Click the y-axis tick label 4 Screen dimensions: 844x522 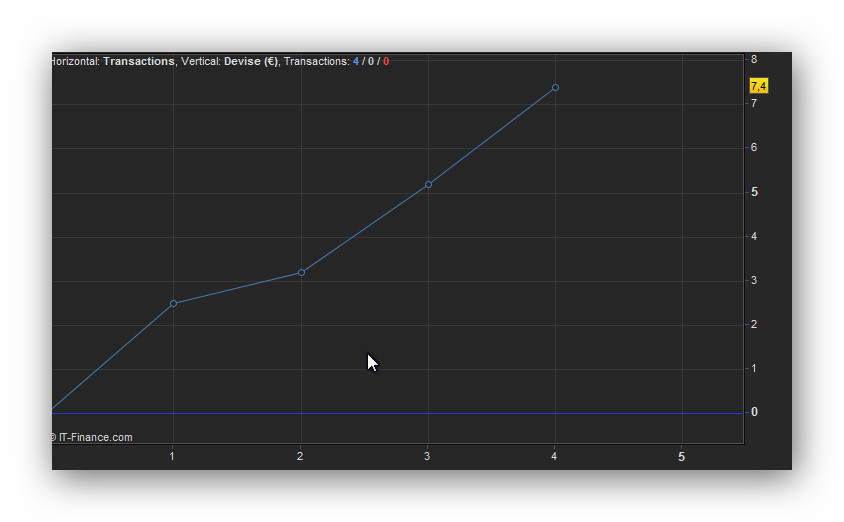pyautogui.click(x=754, y=236)
